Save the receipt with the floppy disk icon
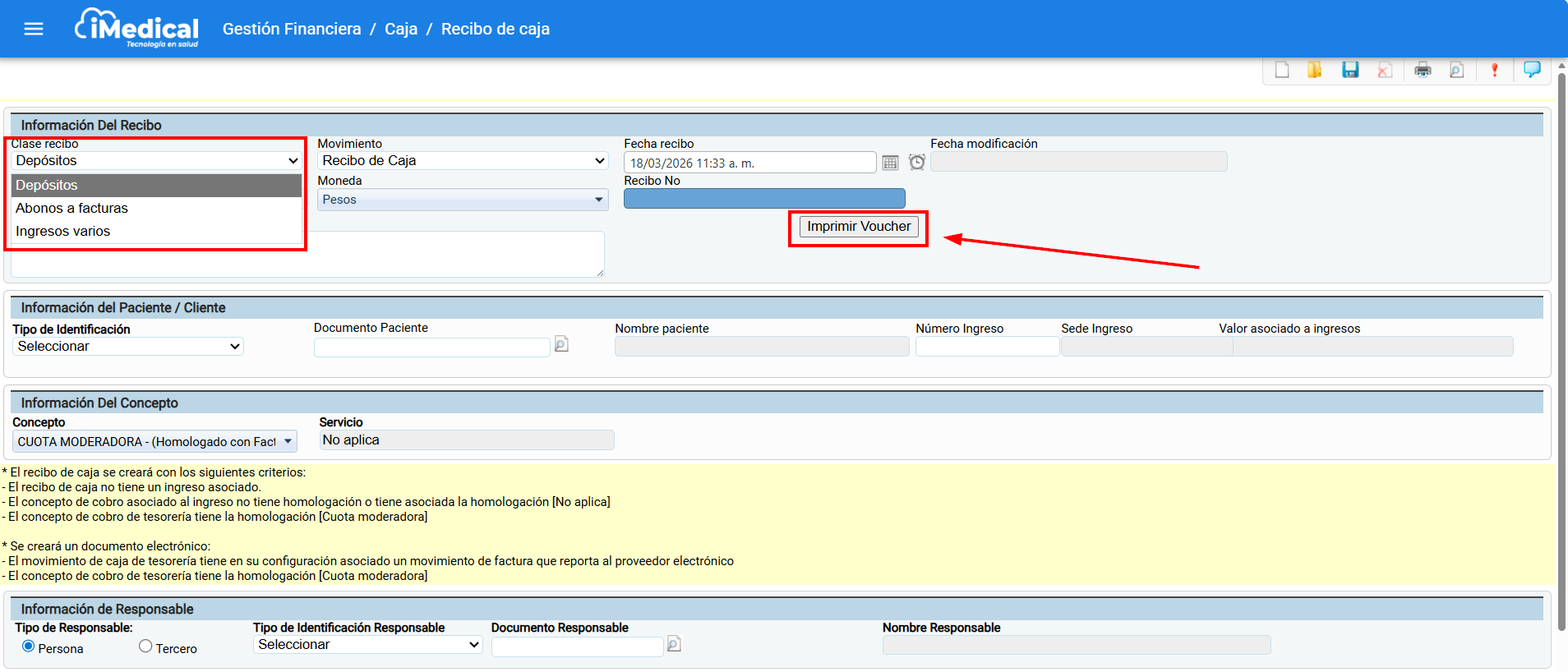Viewport: 1568px width, 672px height. (x=1350, y=70)
